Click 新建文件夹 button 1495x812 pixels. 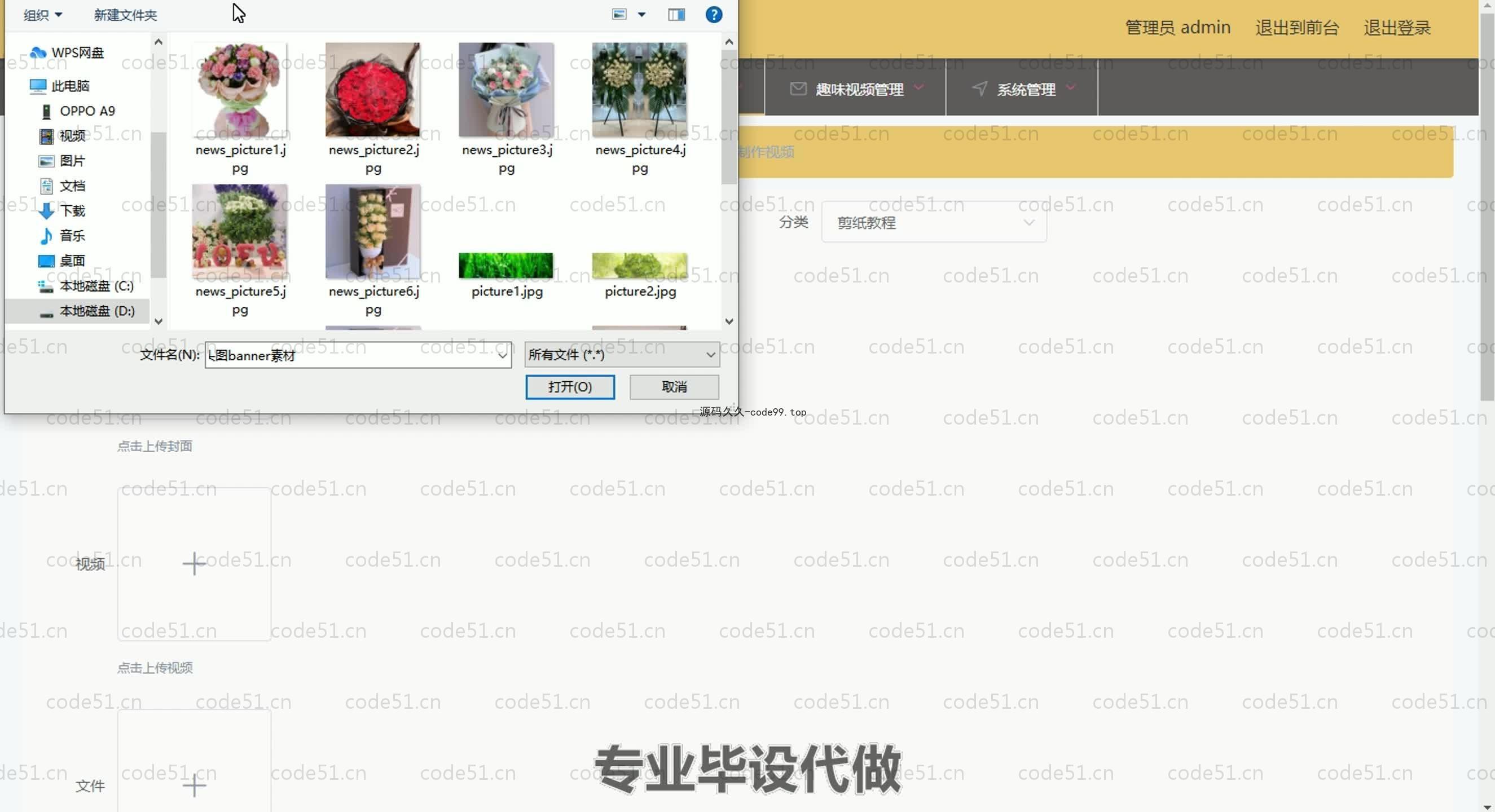click(125, 15)
